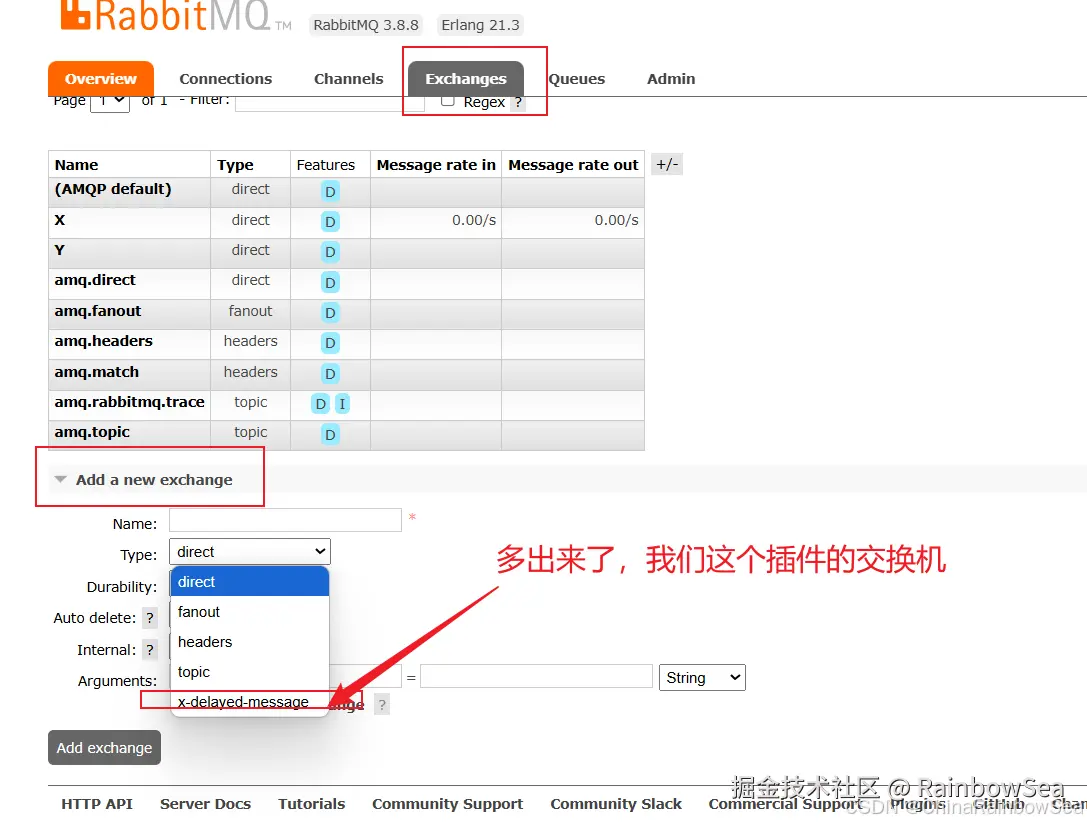
Task: Select x-delayed-message exchange type
Action: tap(250, 701)
